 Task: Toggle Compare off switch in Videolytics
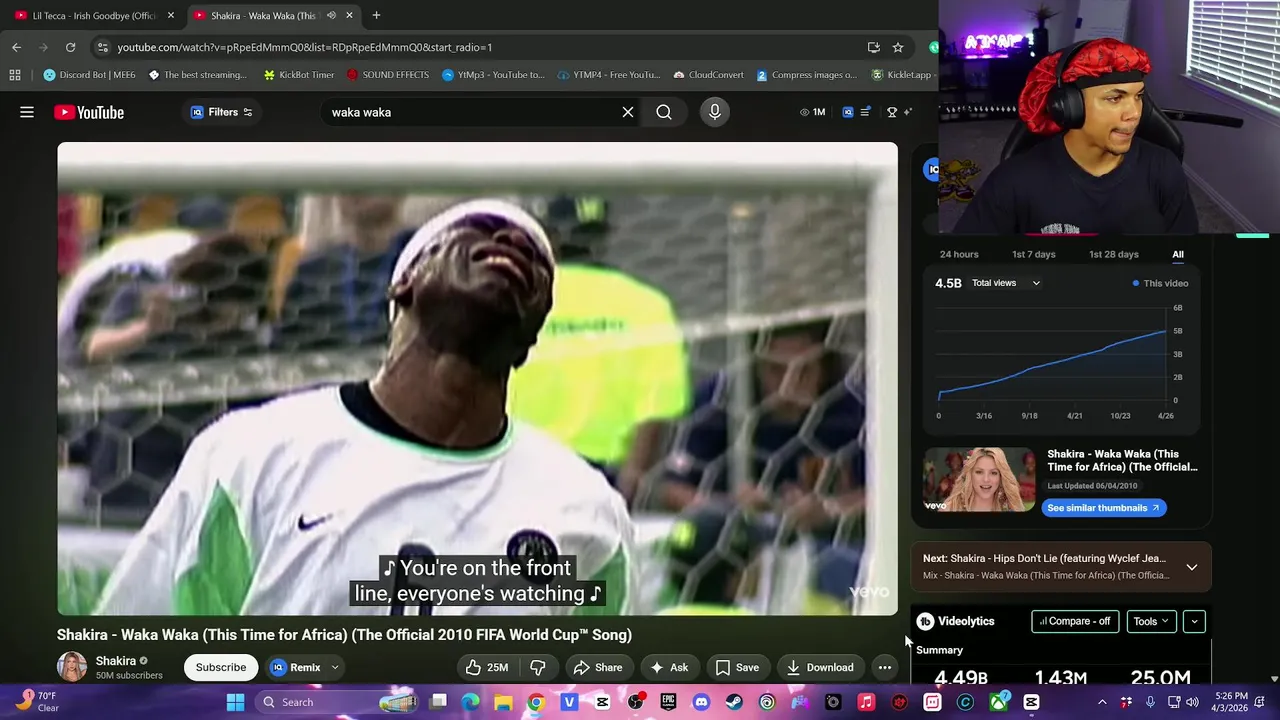(x=1074, y=621)
